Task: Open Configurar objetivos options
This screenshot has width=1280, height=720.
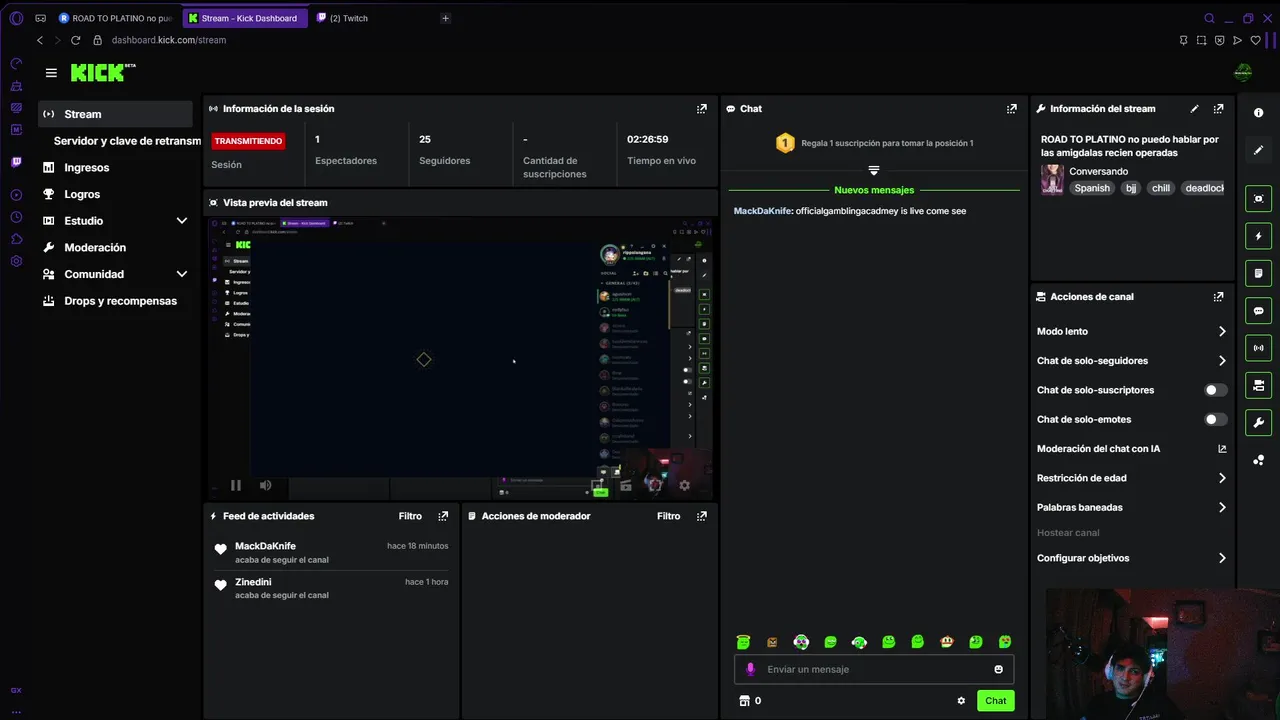Action: (1131, 559)
